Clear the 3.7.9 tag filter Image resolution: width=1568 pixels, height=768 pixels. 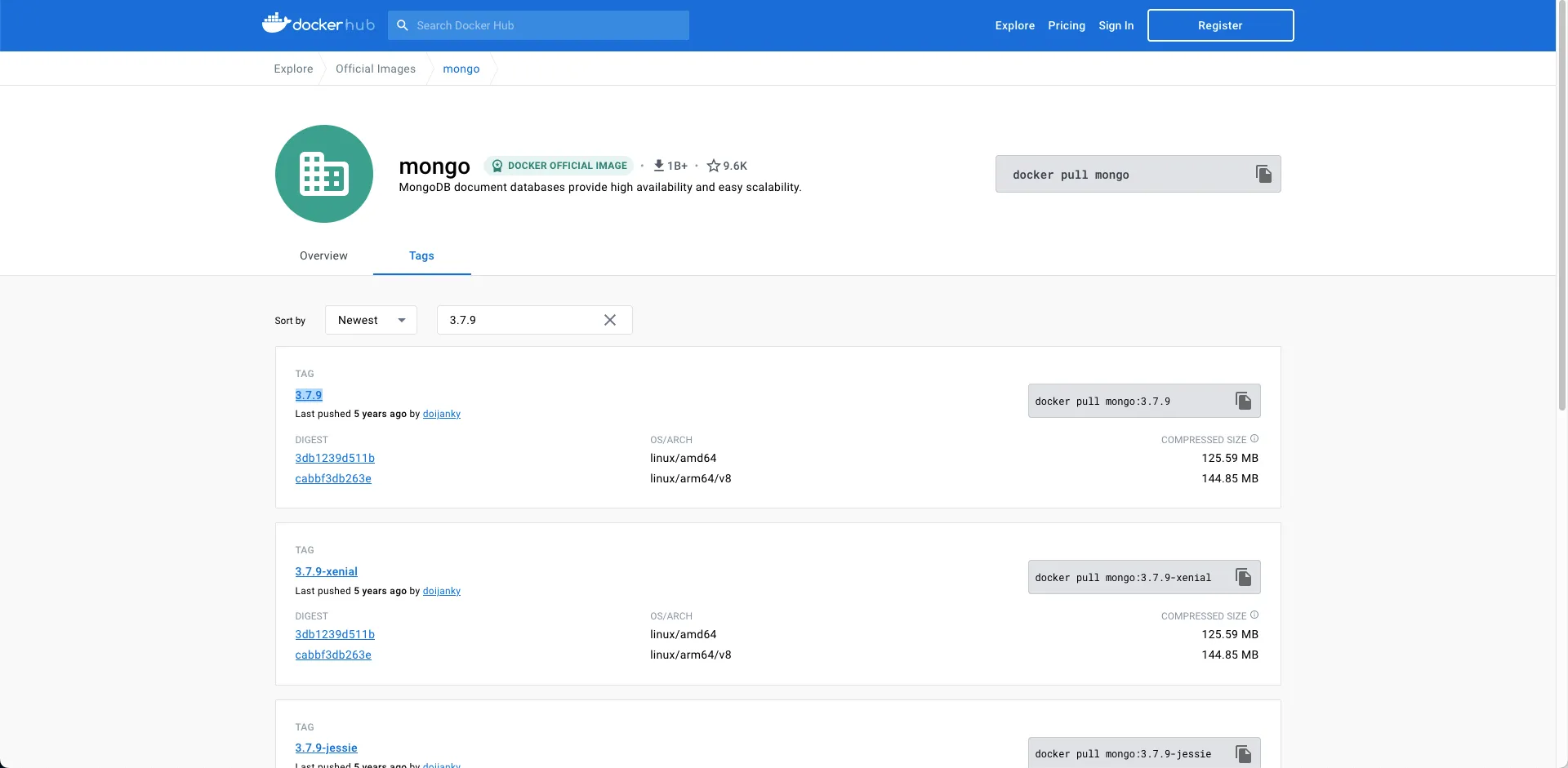pyautogui.click(x=610, y=320)
